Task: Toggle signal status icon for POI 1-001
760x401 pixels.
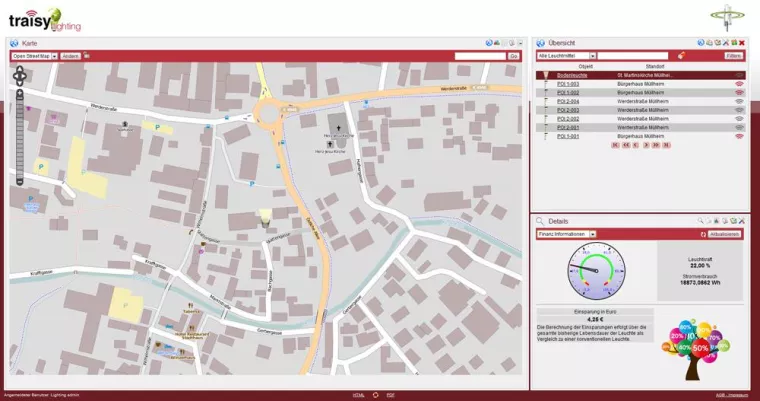Action: [x=739, y=135]
